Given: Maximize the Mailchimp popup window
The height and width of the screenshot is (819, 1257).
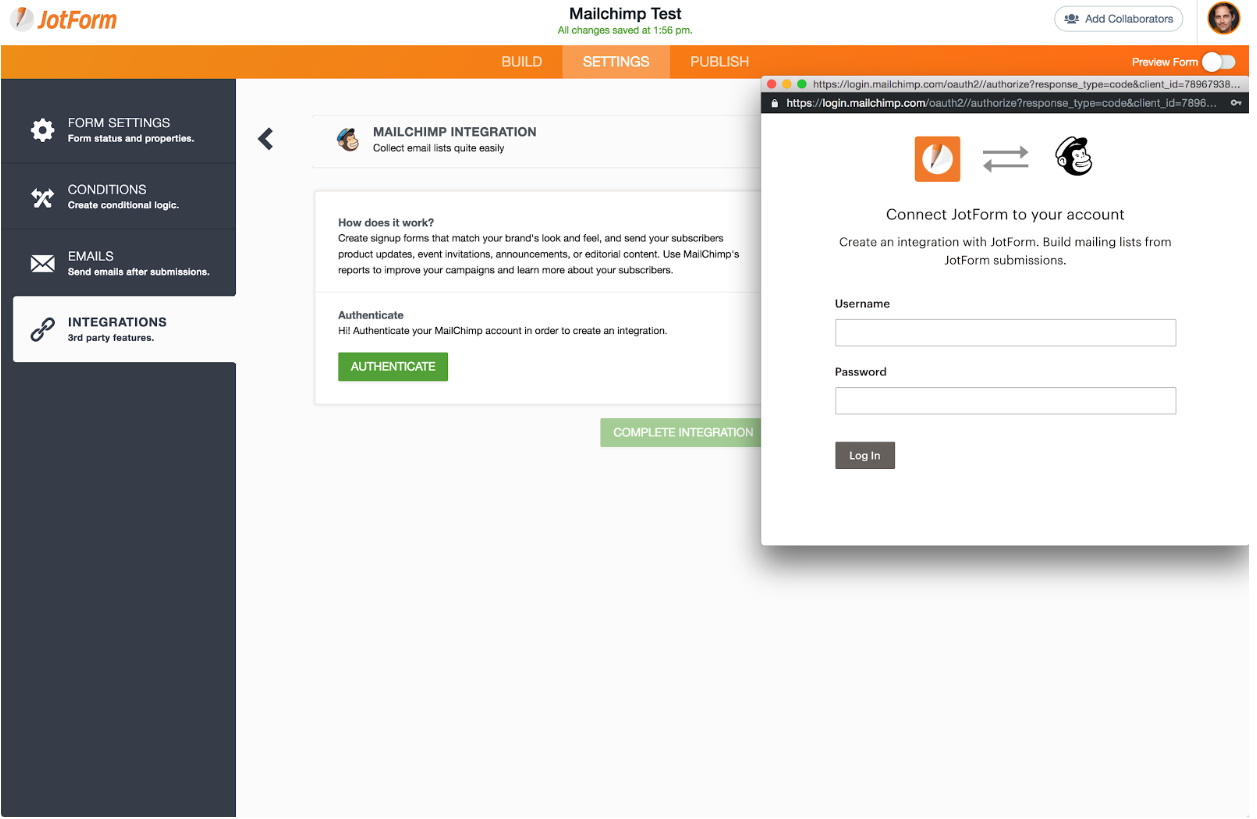Looking at the screenshot, I should point(802,85).
